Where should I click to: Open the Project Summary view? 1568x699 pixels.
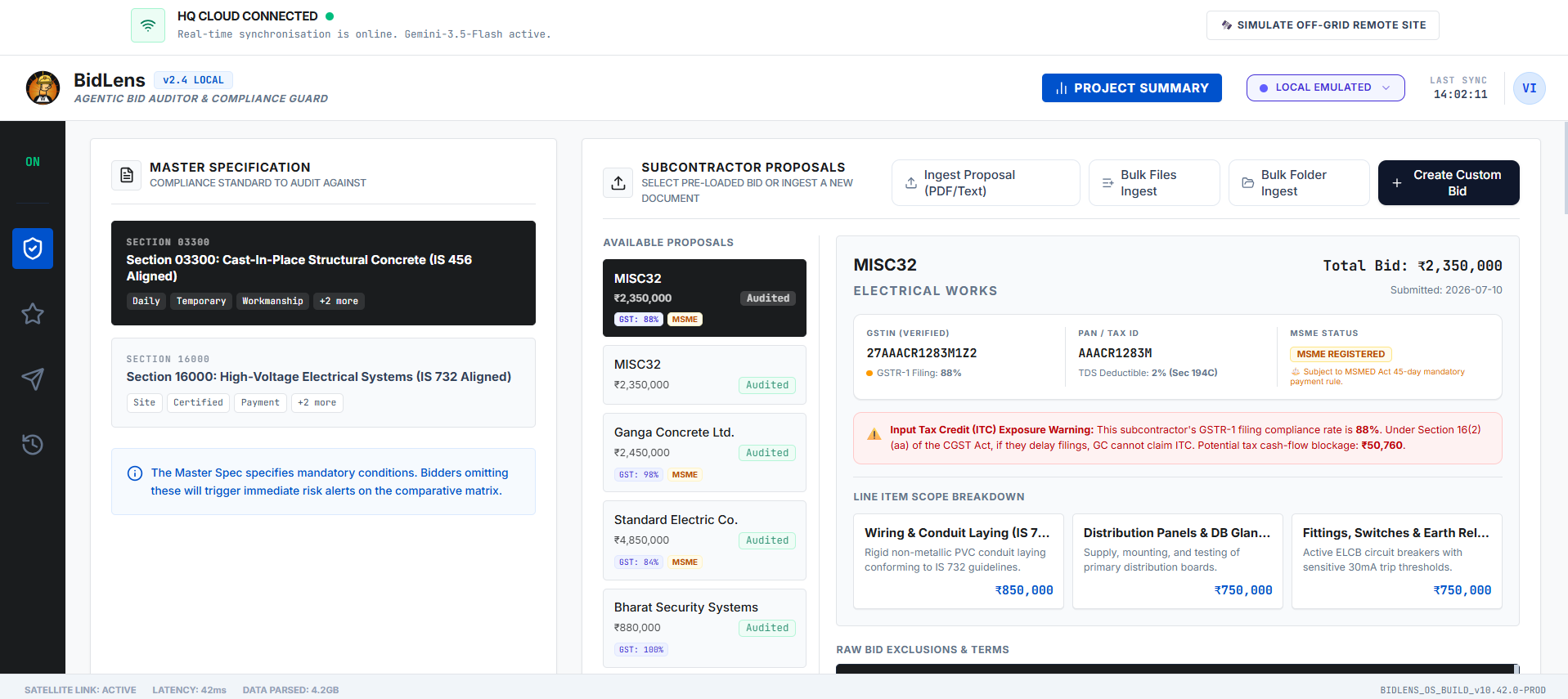pyautogui.click(x=1131, y=88)
